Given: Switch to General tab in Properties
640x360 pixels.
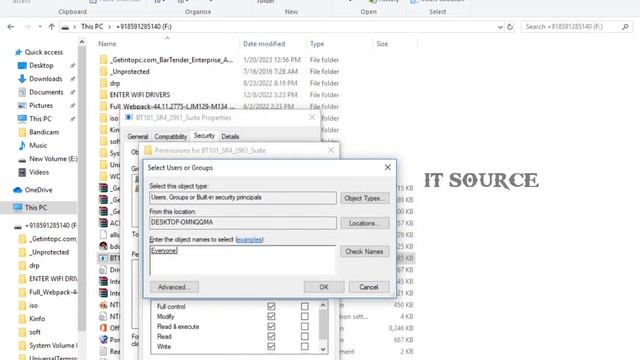Looking at the screenshot, I should pos(138,137).
